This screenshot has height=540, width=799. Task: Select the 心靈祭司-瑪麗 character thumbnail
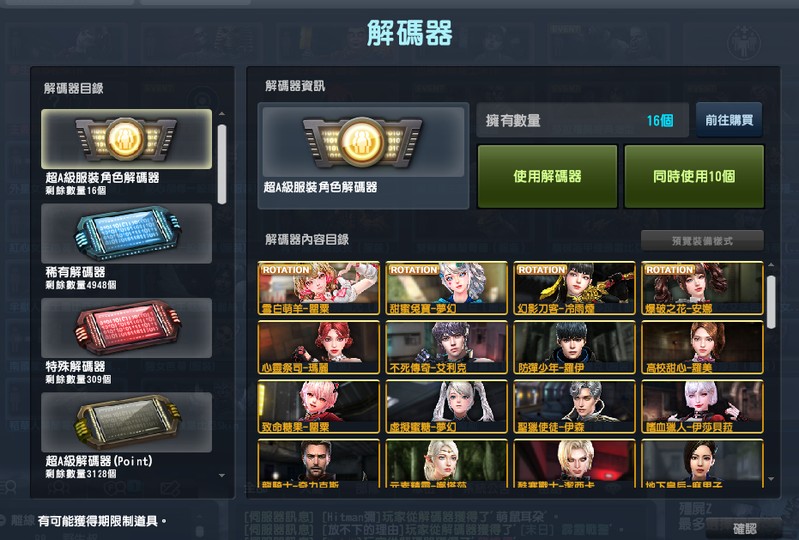point(318,347)
